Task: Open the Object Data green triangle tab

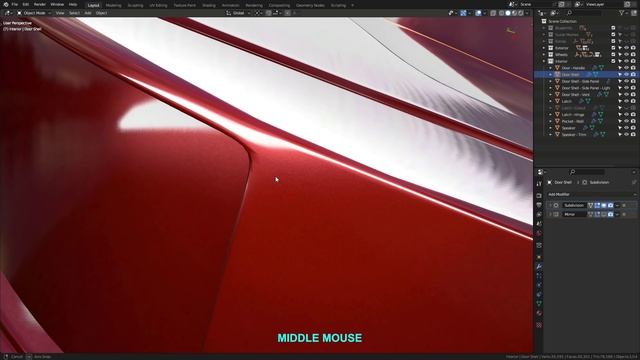Action: pos(539,304)
